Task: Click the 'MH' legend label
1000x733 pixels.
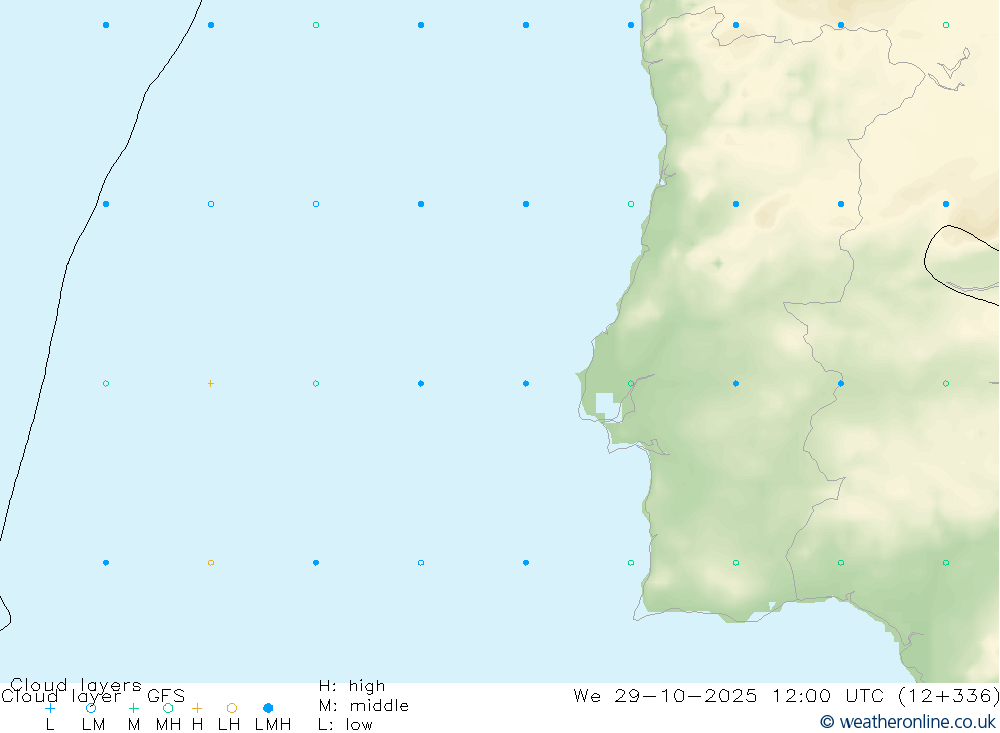Action: click(168, 725)
